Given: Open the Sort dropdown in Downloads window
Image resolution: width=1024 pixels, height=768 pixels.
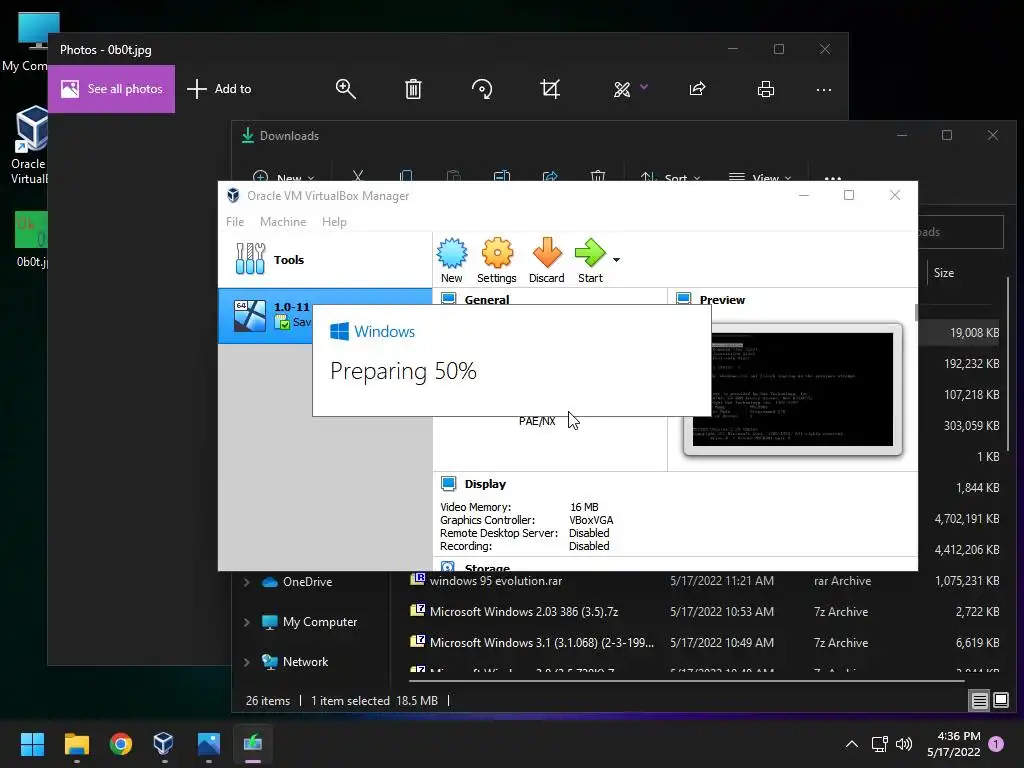Looking at the screenshot, I should 670,177.
